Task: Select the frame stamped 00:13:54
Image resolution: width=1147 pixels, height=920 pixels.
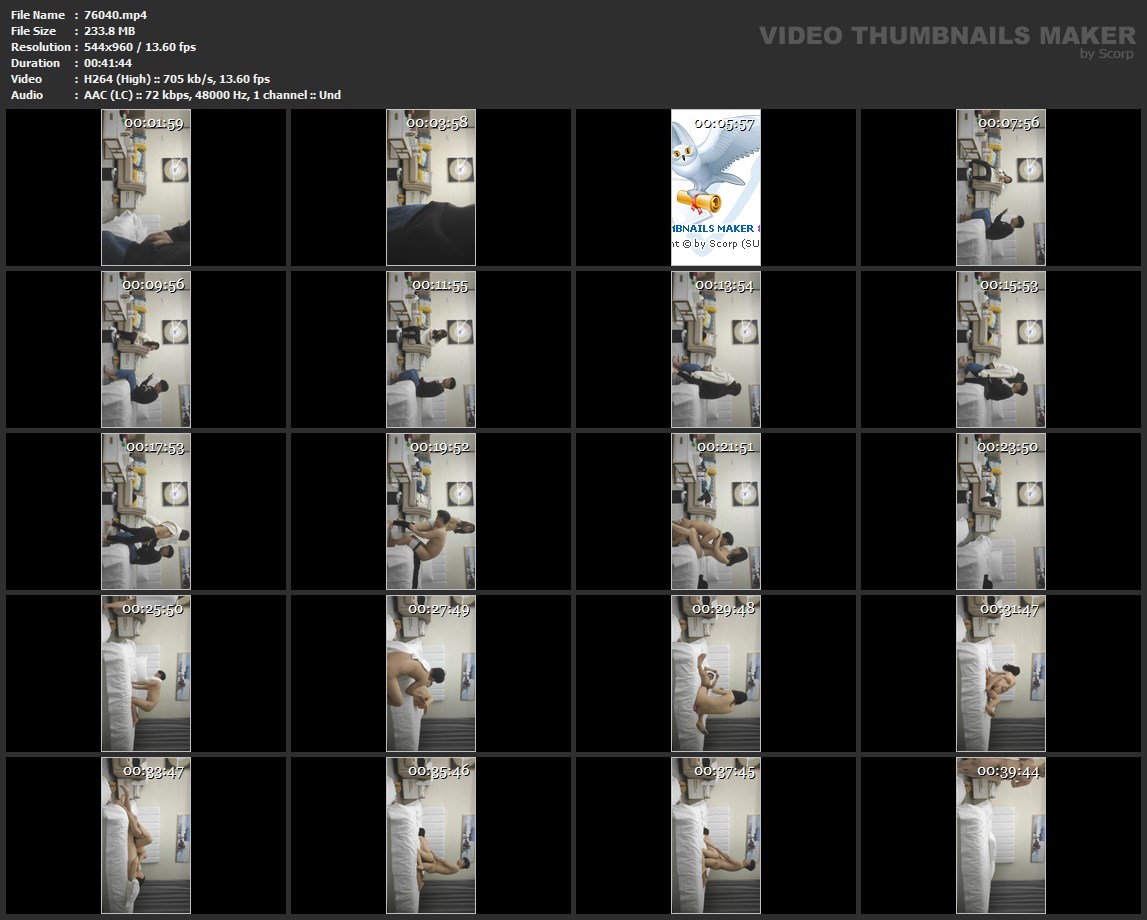Action: pyautogui.click(x=716, y=349)
